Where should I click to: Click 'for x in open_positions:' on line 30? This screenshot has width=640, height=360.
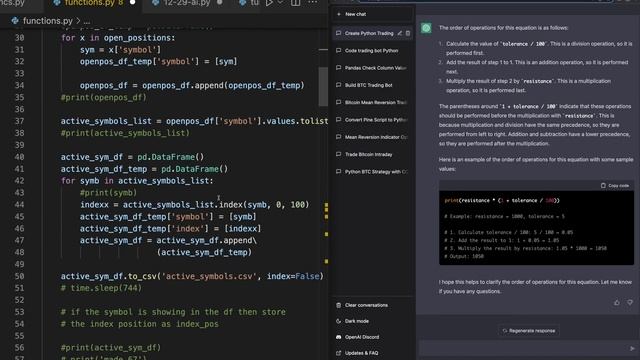(x=118, y=38)
